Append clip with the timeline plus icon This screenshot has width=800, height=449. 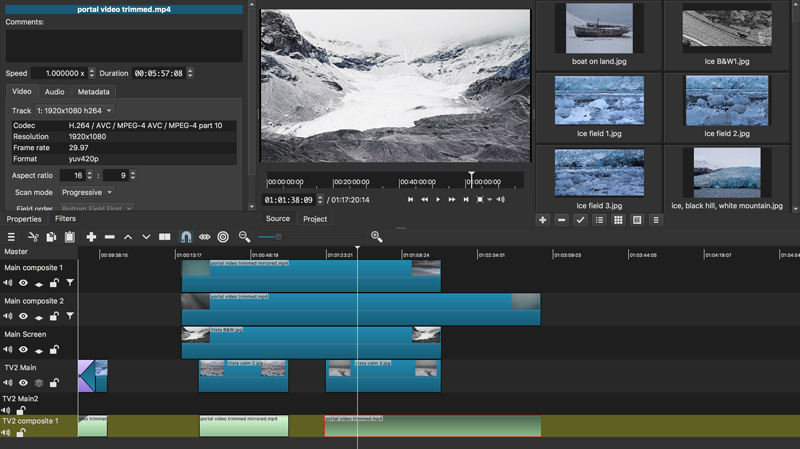[91, 237]
